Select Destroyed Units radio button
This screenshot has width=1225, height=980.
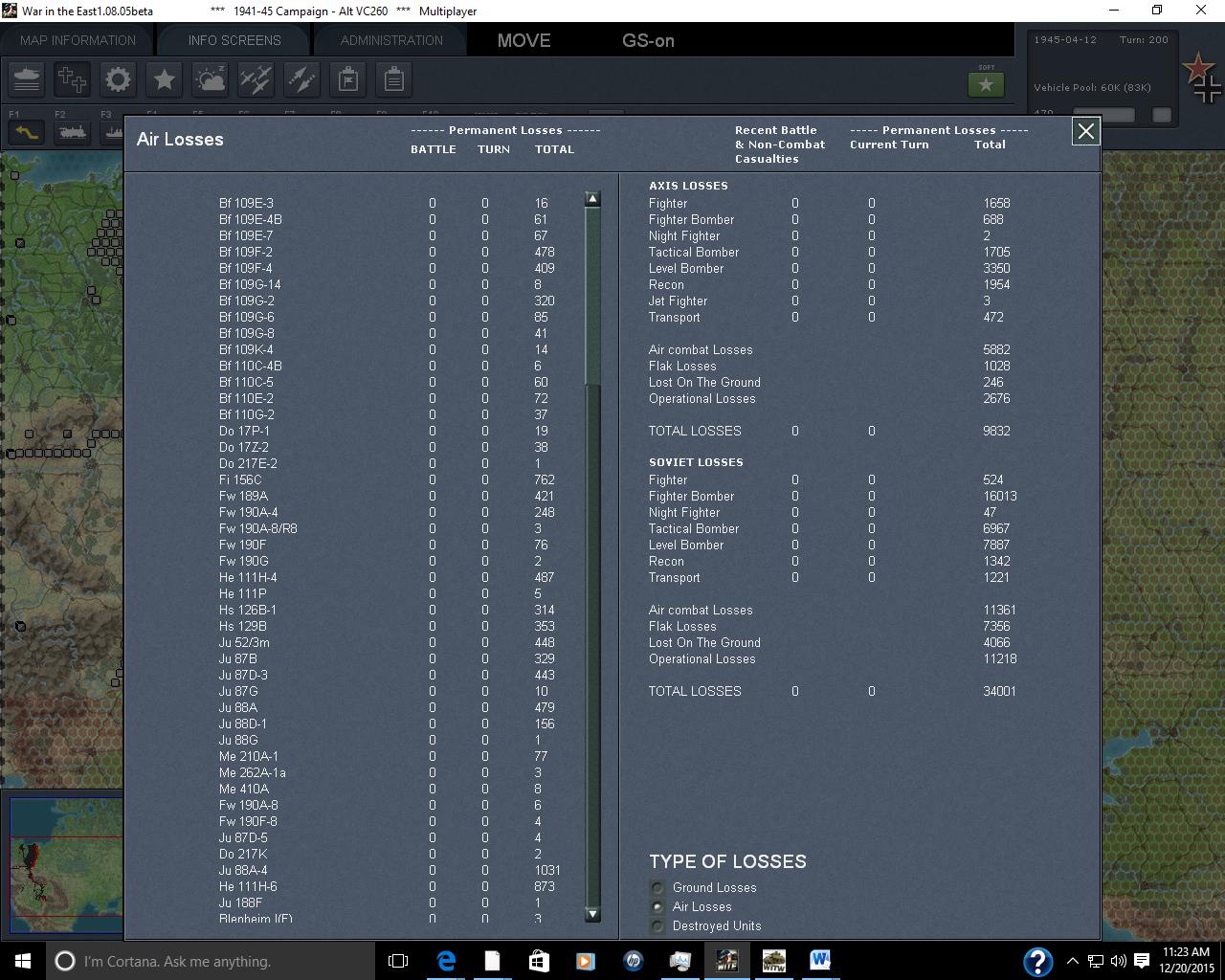click(657, 926)
